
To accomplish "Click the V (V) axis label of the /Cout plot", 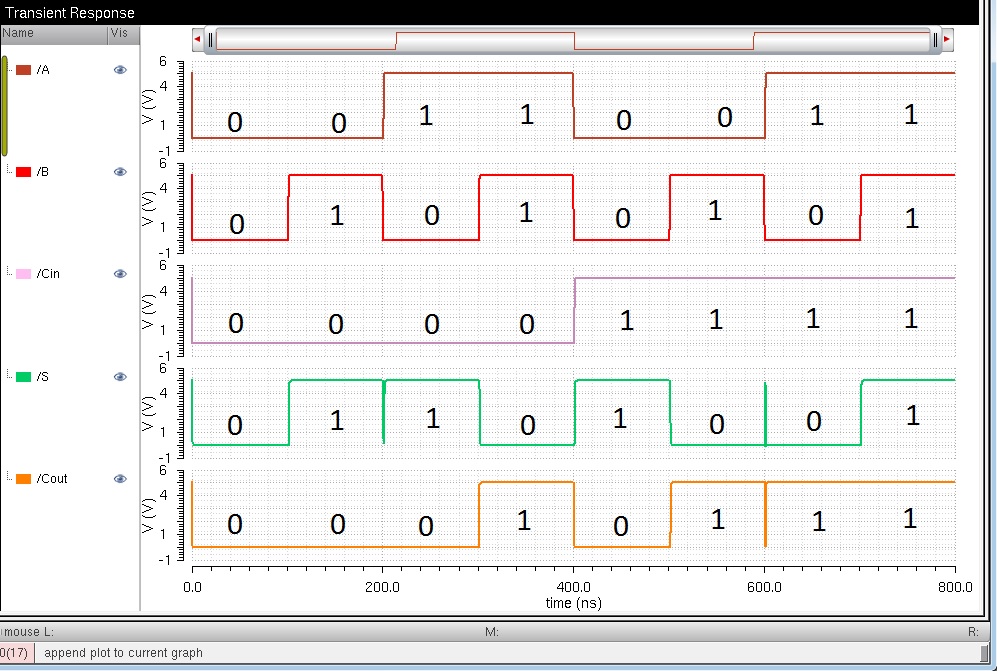I will [148, 515].
